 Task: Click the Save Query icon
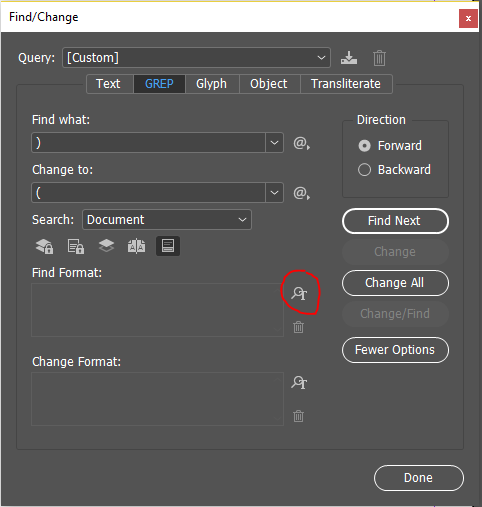[349, 58]
